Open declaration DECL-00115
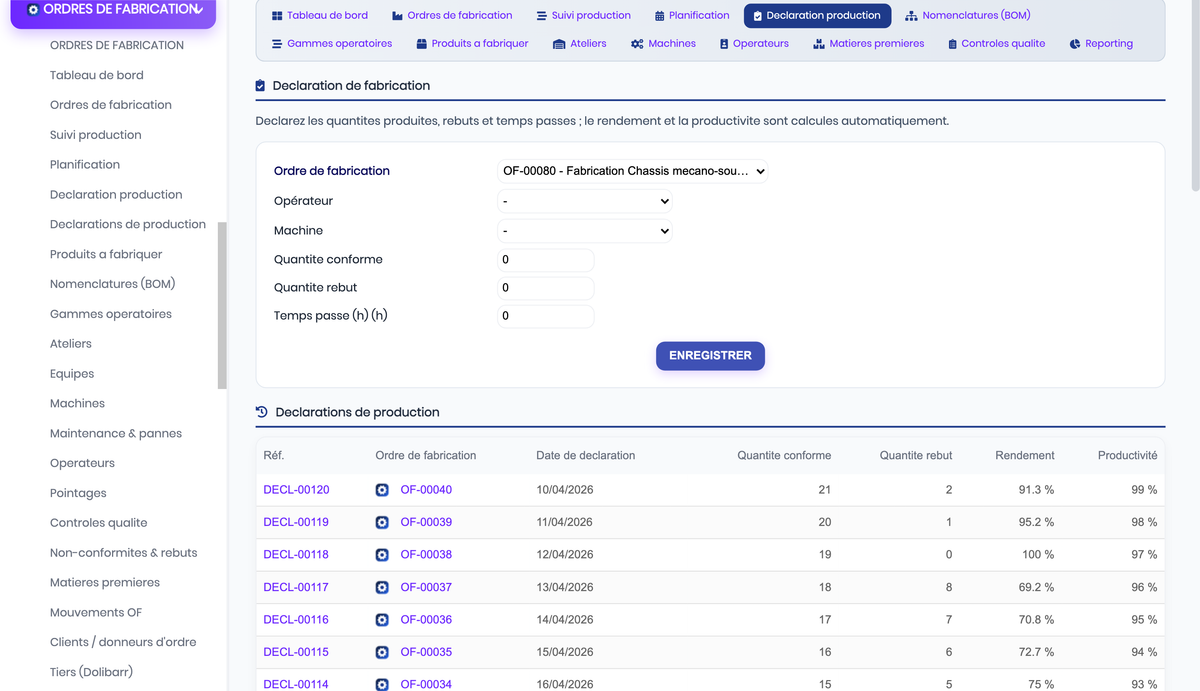The image size is (1200, 691). point(296,652)
